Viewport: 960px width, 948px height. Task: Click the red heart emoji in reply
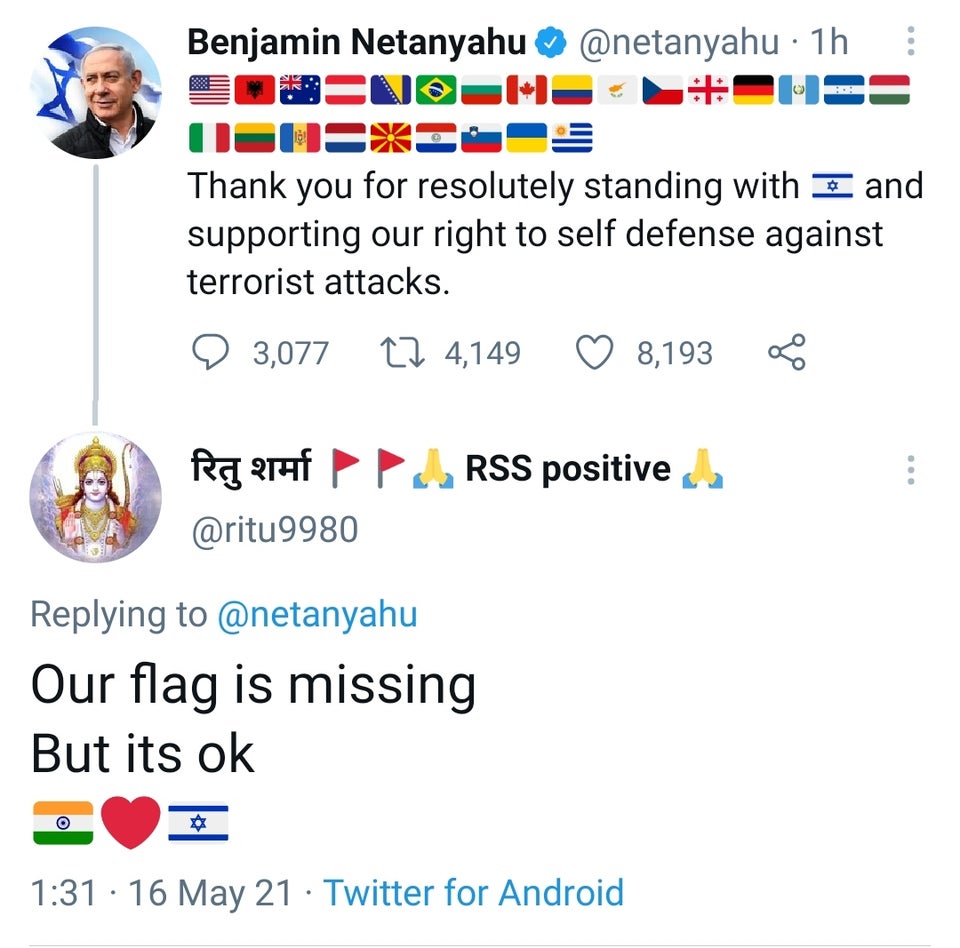[x=130, y=822]
